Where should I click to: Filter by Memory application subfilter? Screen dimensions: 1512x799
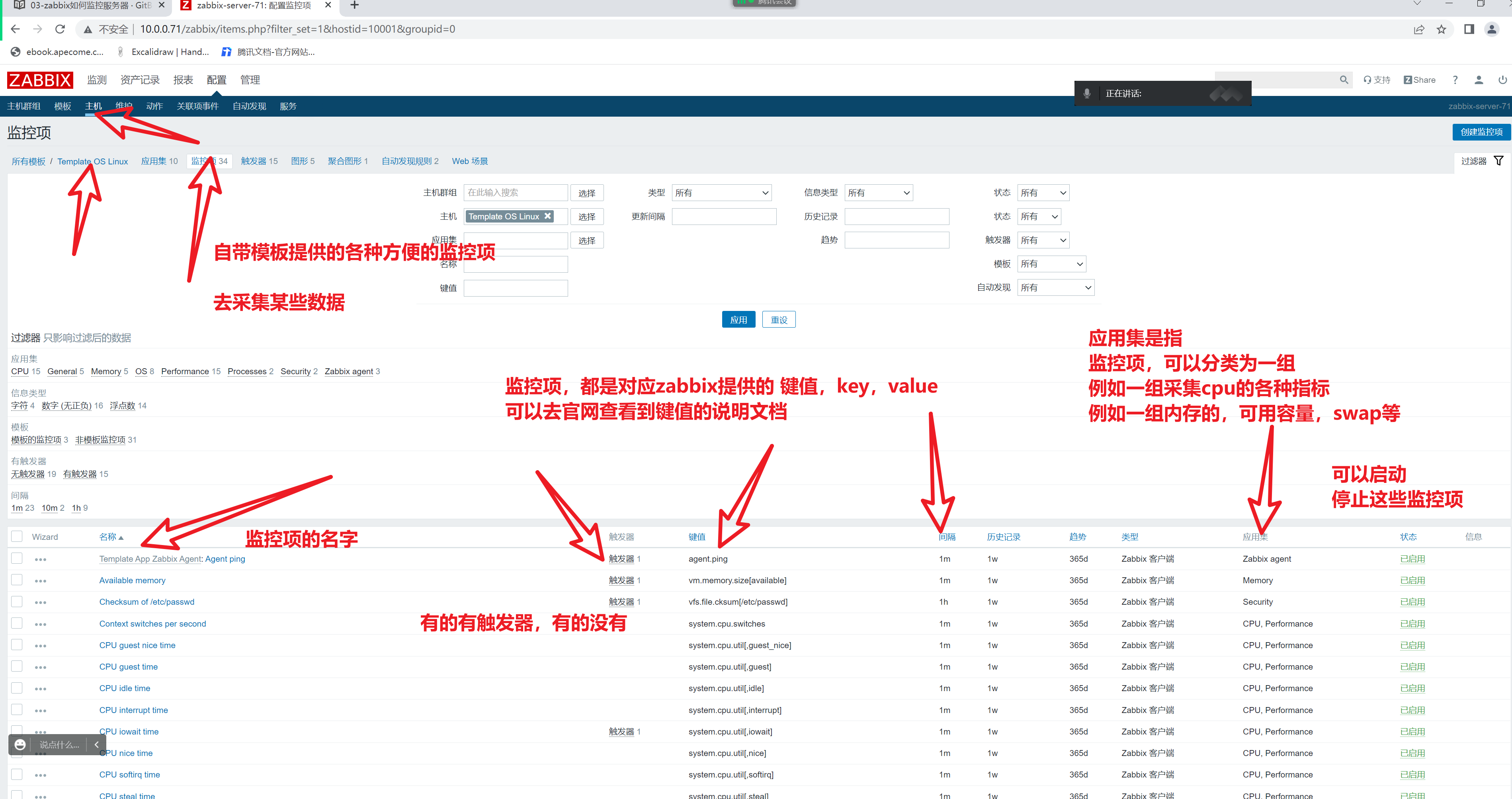point(105,371)
